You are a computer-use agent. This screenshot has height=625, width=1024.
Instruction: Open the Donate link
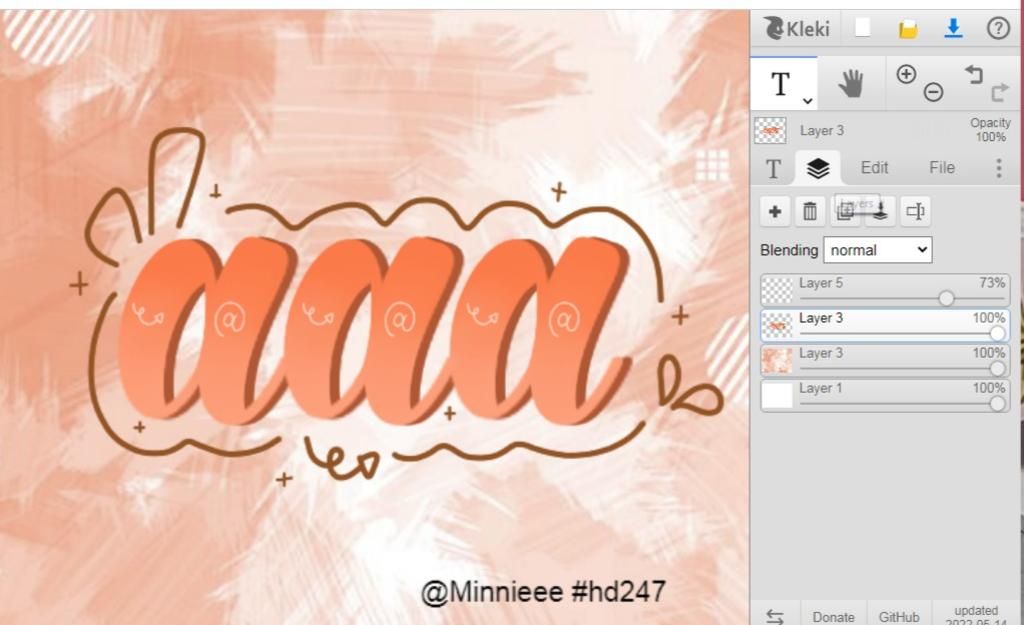tap(833, 617)
